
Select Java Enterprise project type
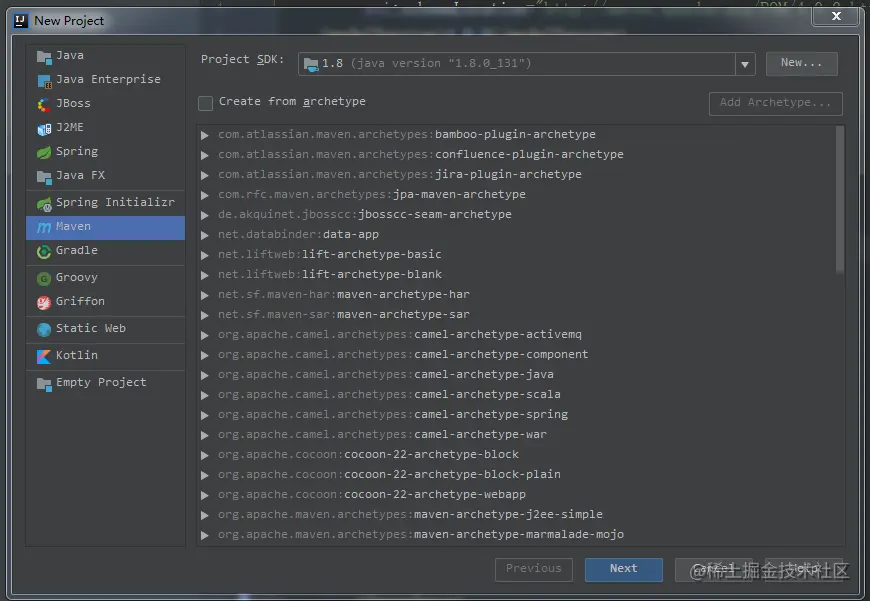105,80
